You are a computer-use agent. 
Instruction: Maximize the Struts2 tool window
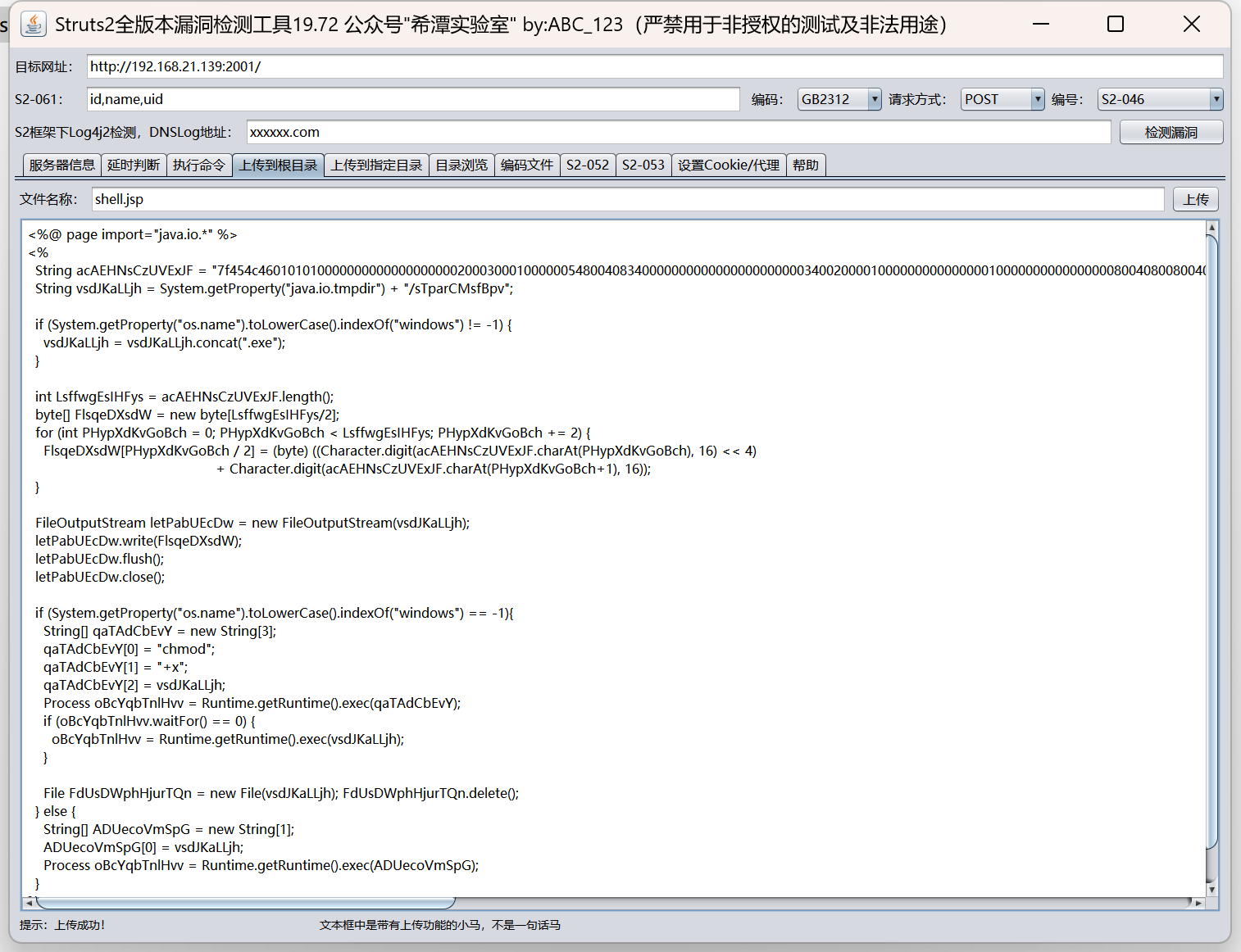[1116, 25]
